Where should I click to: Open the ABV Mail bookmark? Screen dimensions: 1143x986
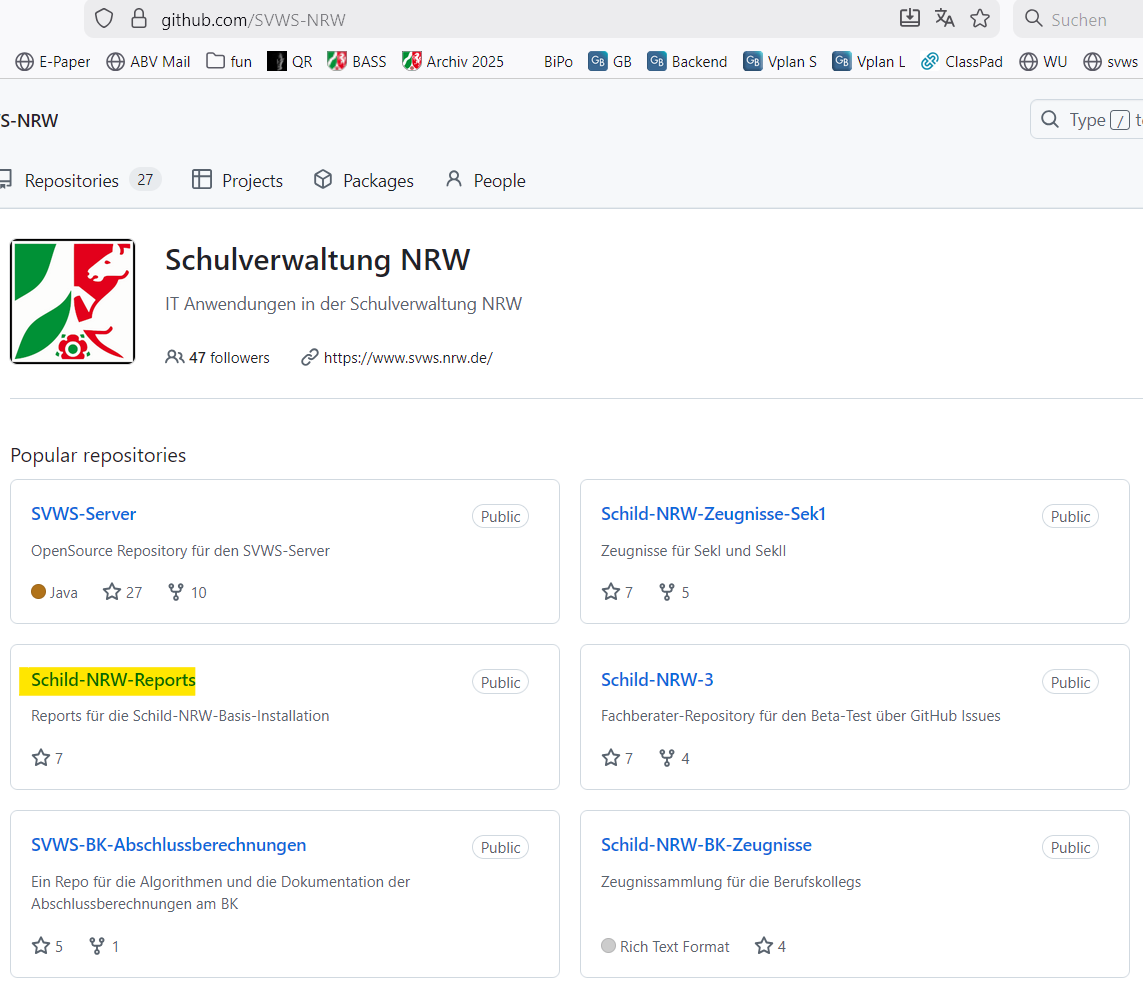(148, 61)
